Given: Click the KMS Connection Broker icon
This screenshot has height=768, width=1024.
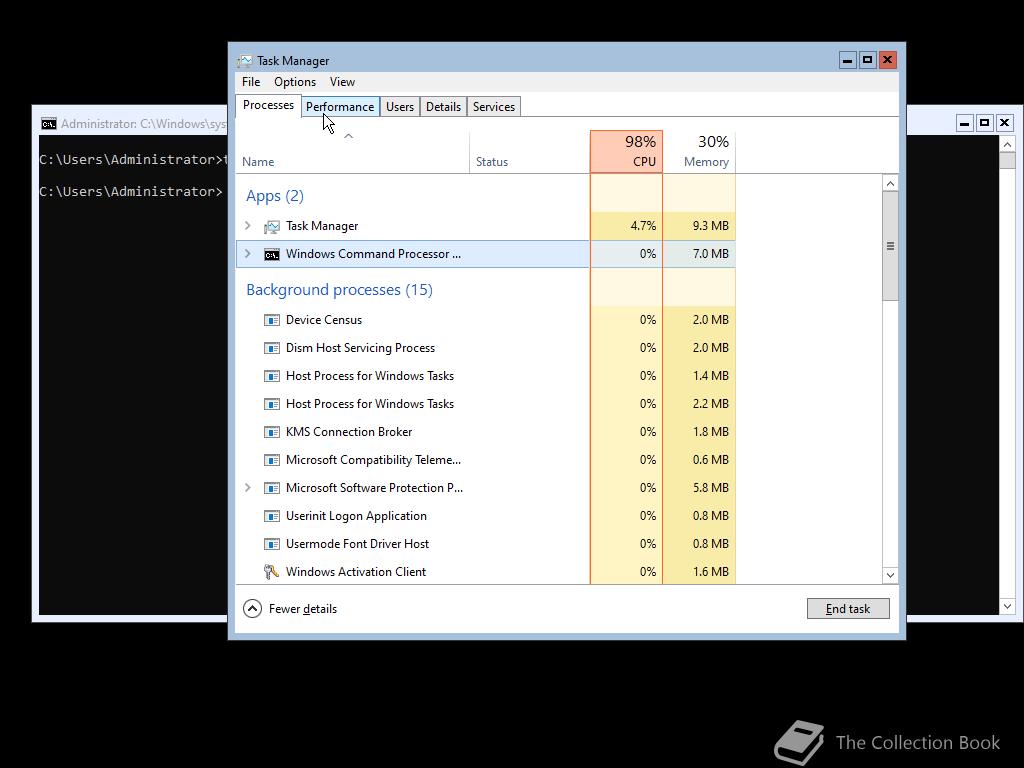Looking at the screenshot, I should (x=272, y=432).
